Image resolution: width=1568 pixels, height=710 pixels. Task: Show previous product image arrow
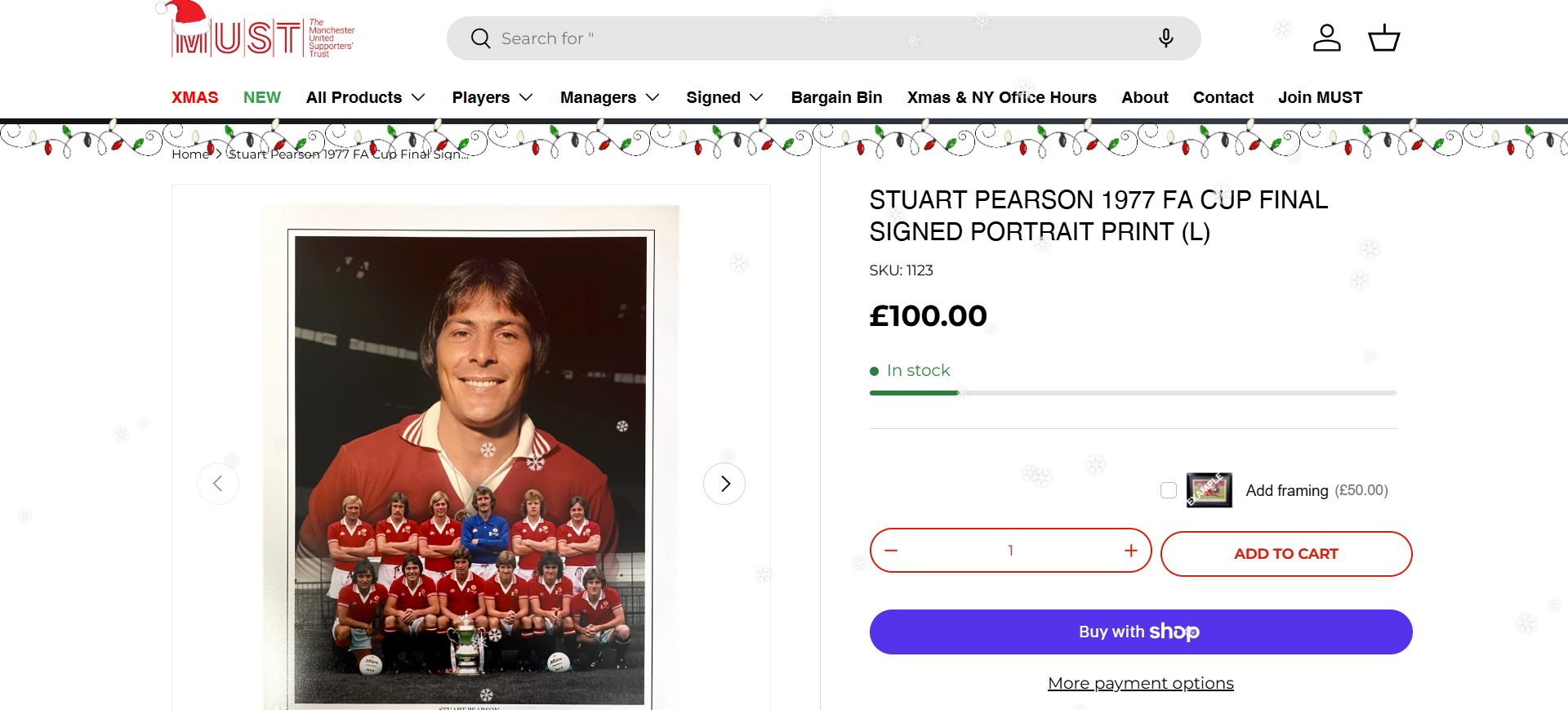pos(218,484)
